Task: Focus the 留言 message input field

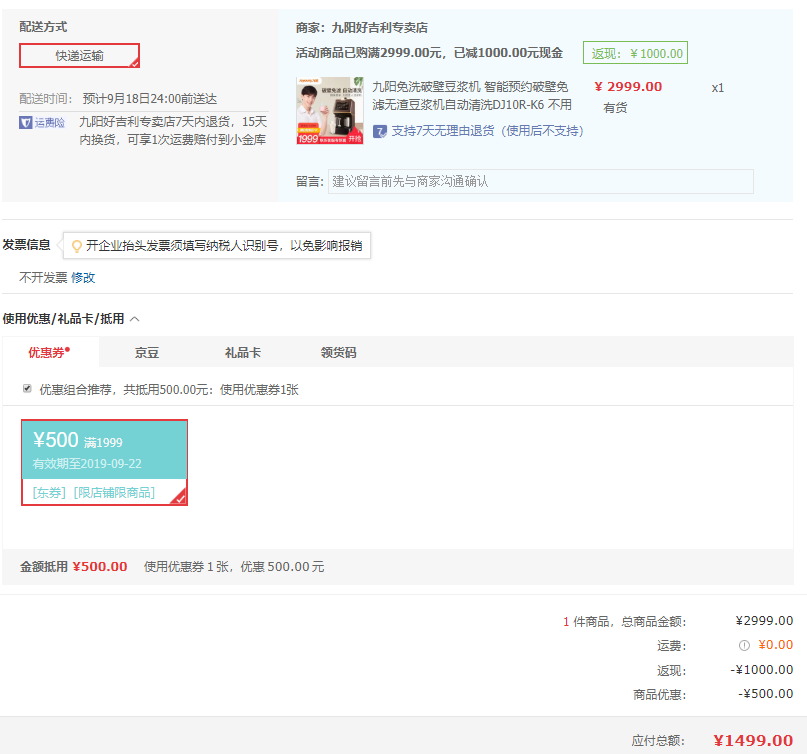Action: [x=540, y=181]
